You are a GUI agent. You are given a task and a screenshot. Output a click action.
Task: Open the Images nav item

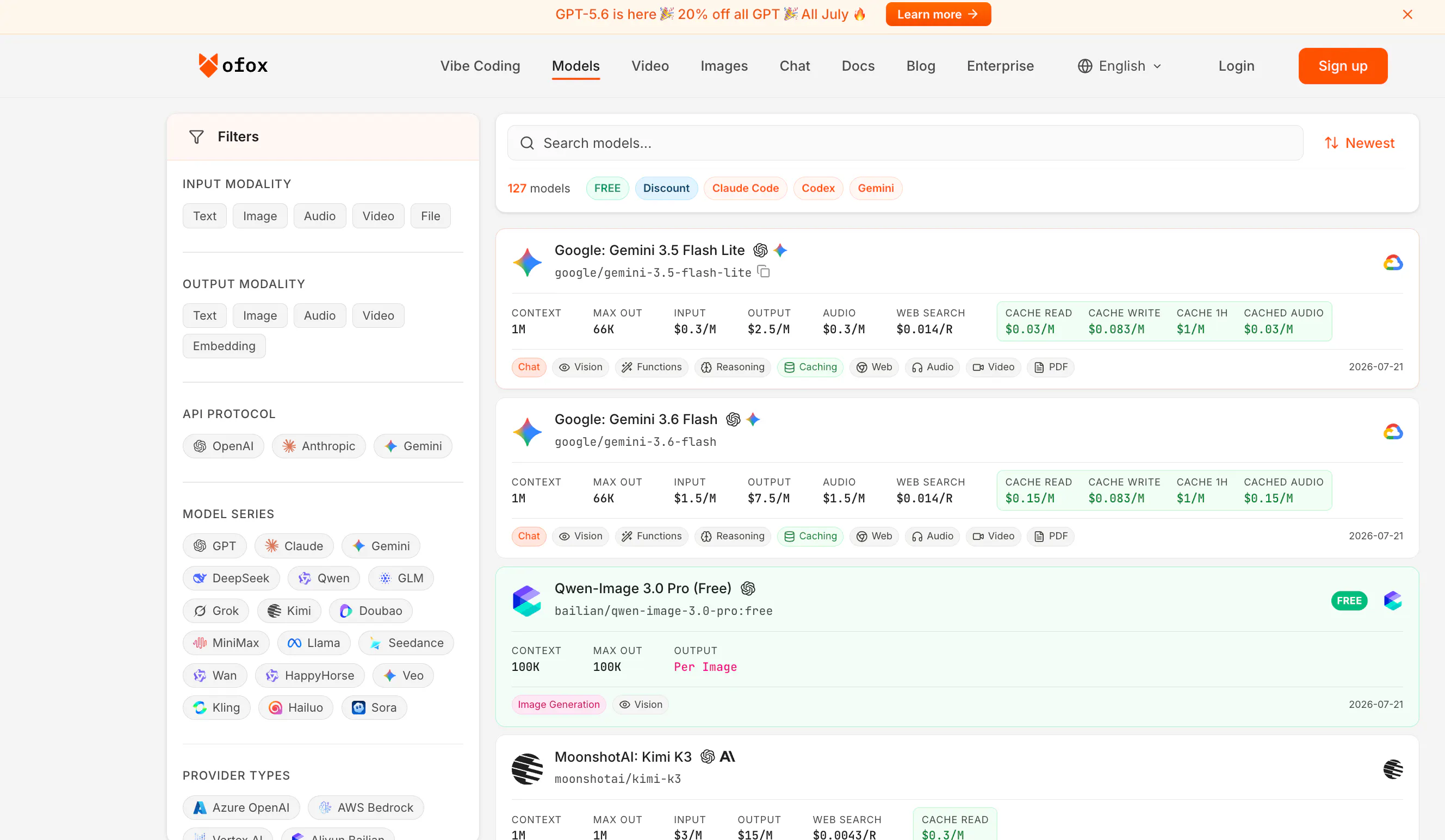coord(724,66)
